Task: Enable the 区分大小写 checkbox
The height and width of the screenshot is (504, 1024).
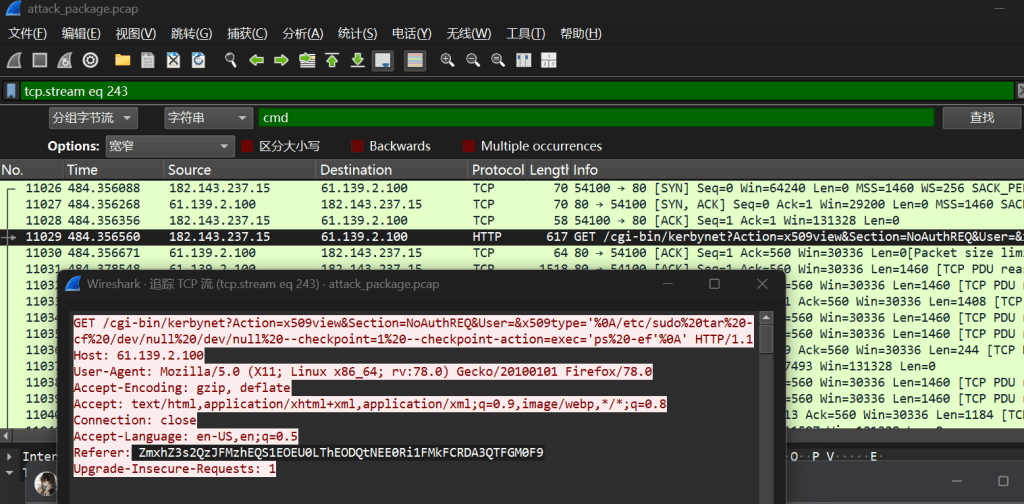Action: (247, 146)
